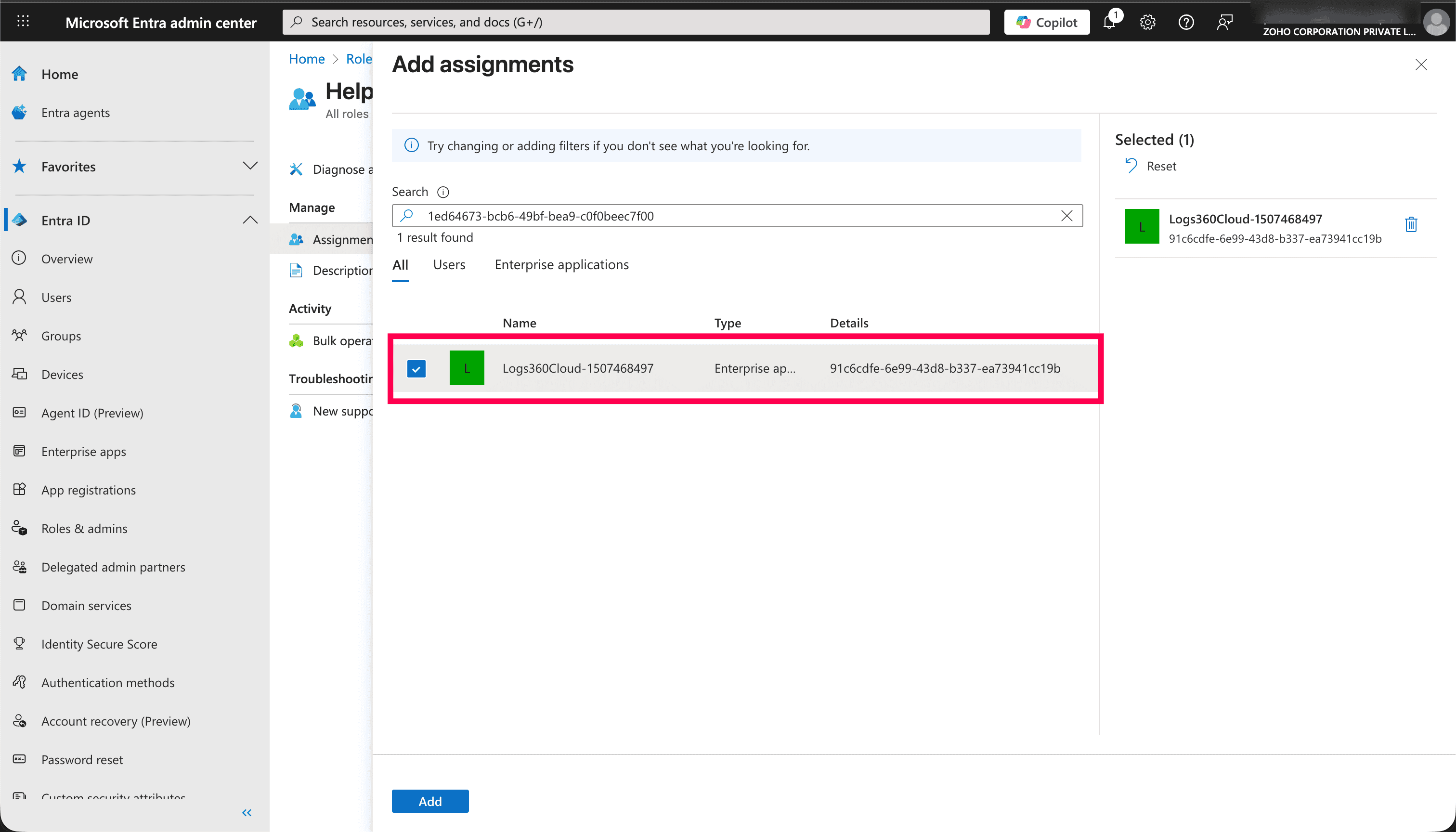Image resolution: width=1456 pixels, height=832 pixels.
Task: Open Users in the sidebar
Action: (x=56, y=297)
